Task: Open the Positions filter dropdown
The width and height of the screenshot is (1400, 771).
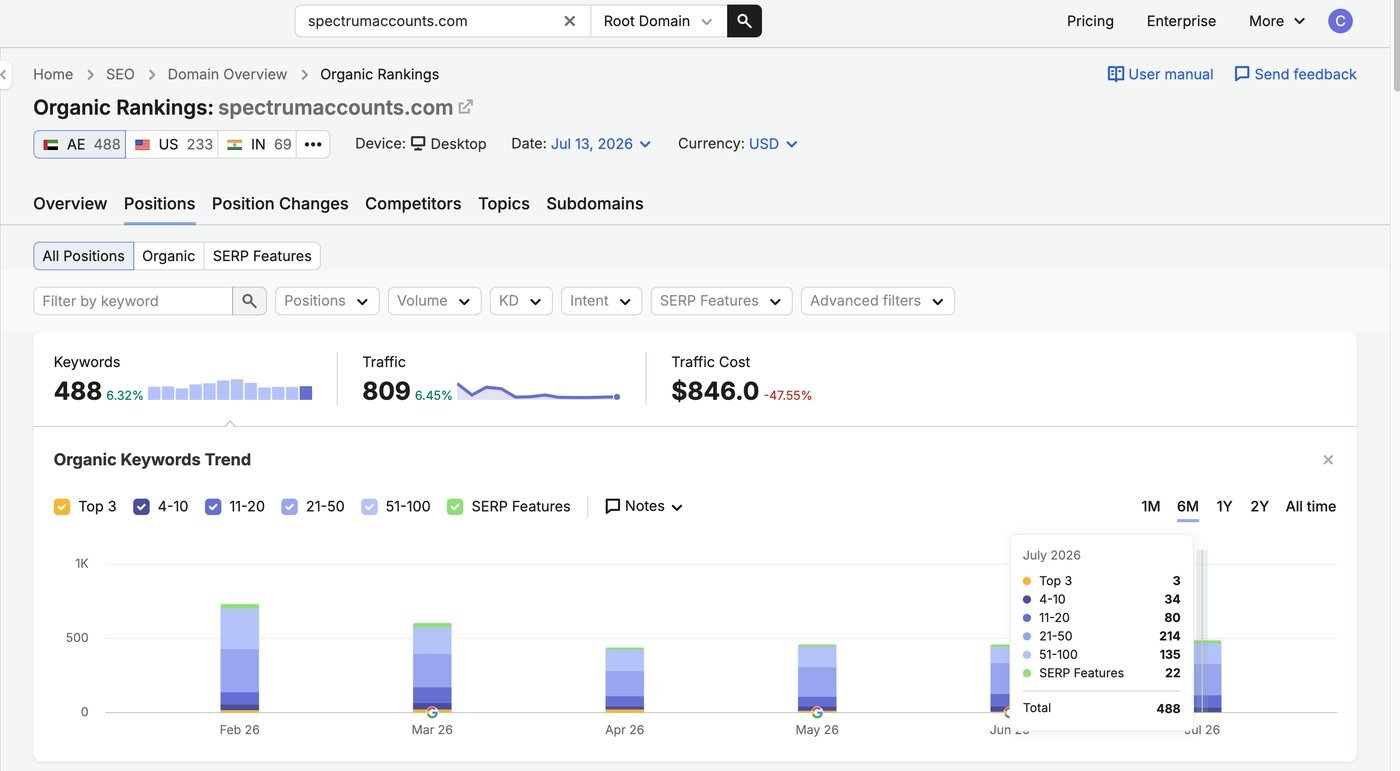Action: pyautogui.click(x=327, y=301)
